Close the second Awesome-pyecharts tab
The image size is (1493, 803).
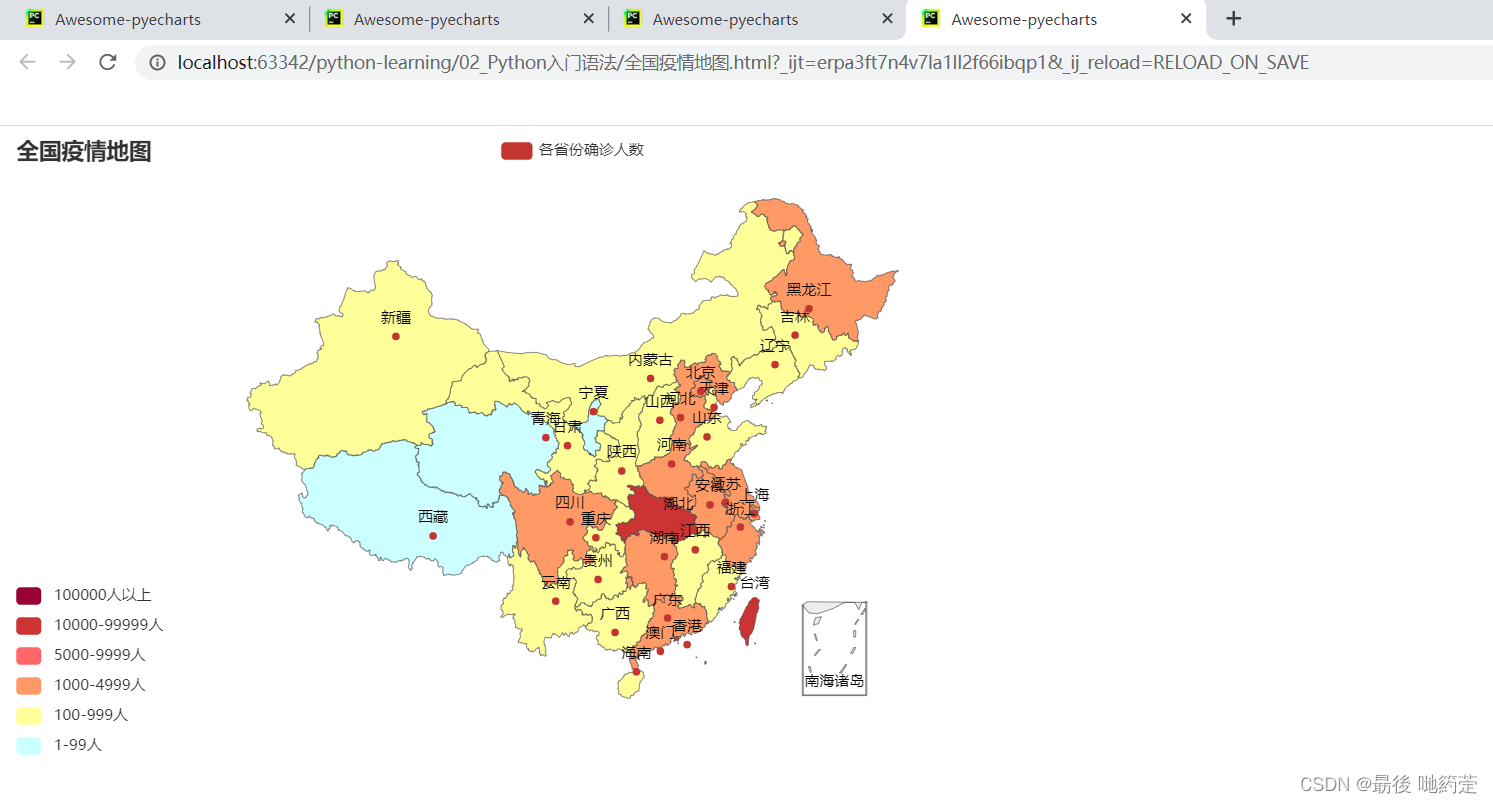pos(589,19)
